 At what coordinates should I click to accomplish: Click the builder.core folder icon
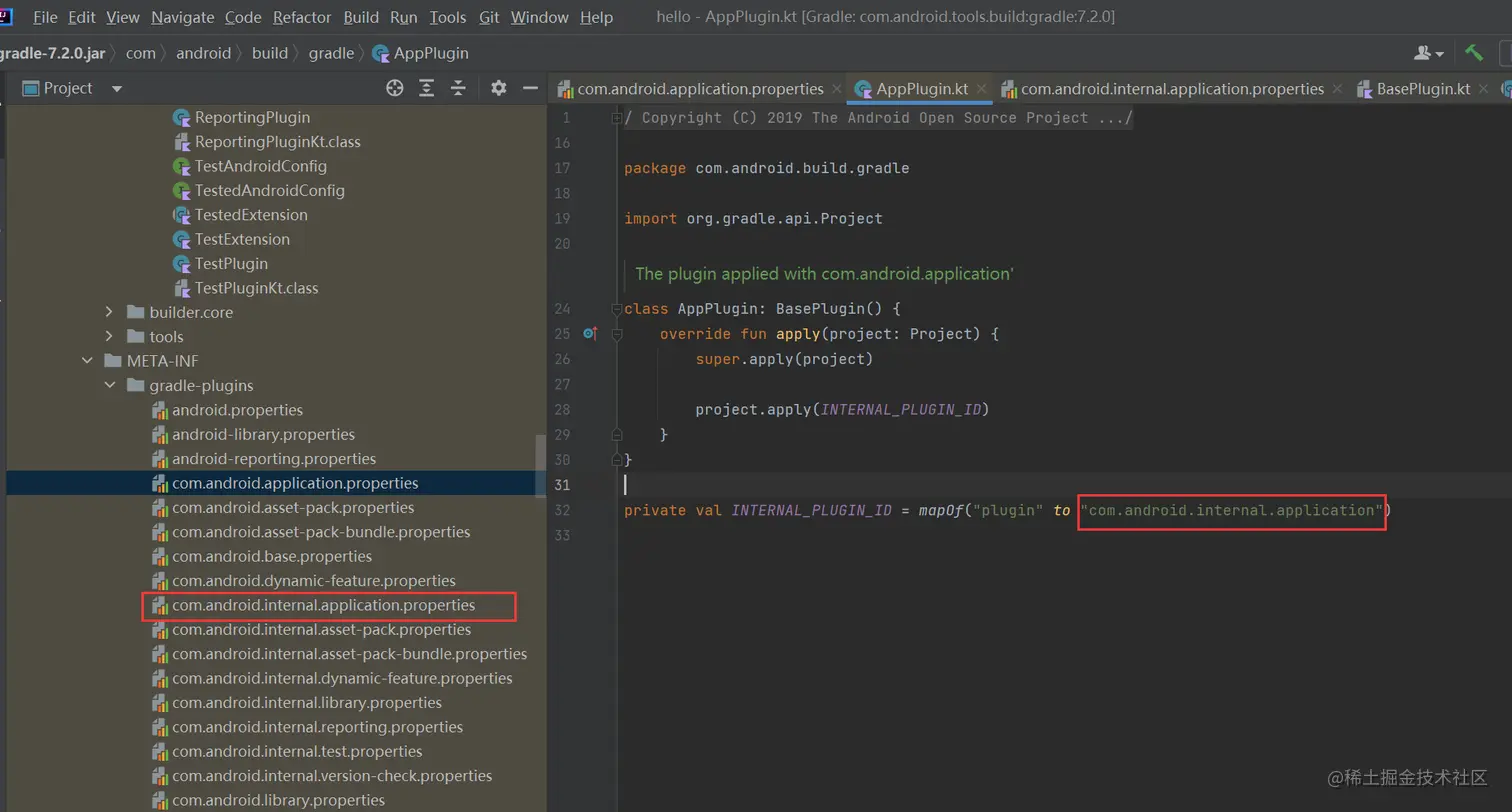[x=135, y=312]
